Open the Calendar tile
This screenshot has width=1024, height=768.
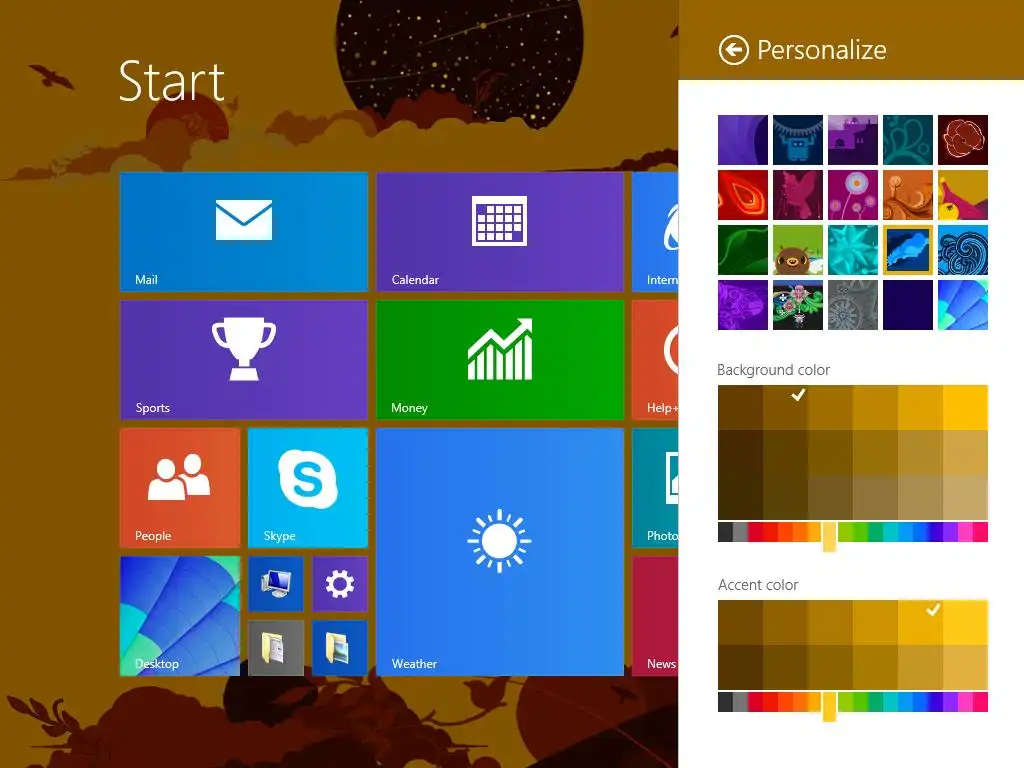point(500,231)
